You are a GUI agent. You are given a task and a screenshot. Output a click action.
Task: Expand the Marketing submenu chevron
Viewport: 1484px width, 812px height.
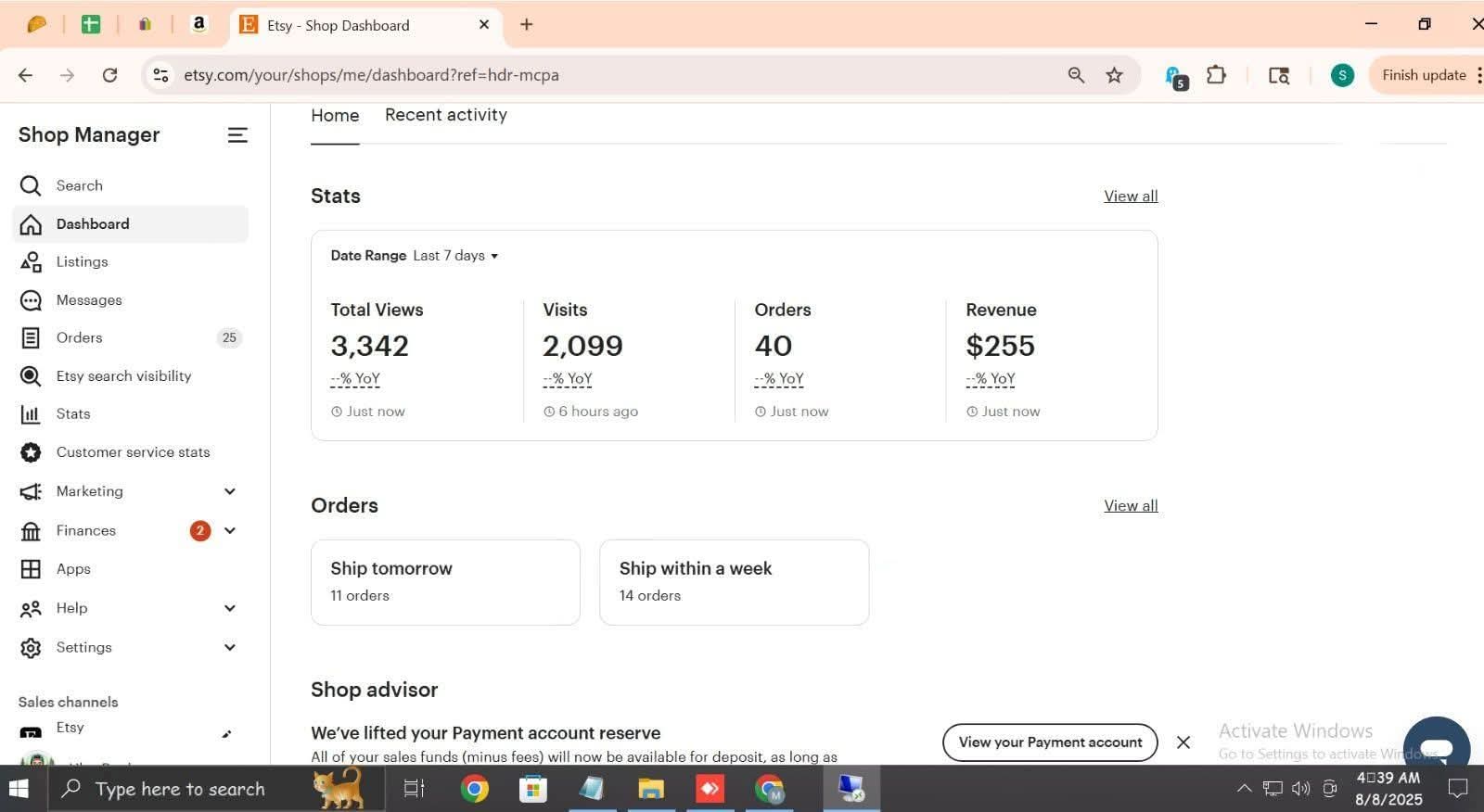pos(230,491)
